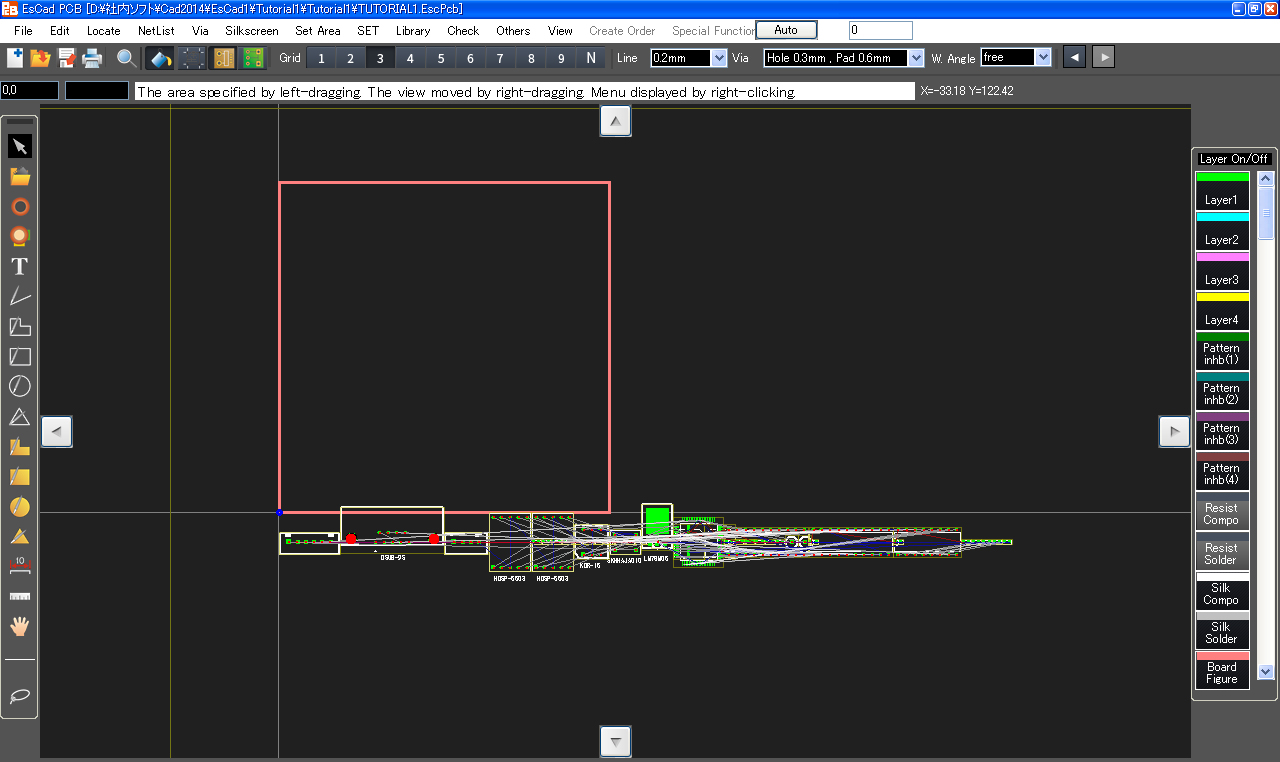The height and width of the screenshot is (762, 1280).
Task: Click the layer panel scroll down arrow
Action: (x=1266, y=672)
